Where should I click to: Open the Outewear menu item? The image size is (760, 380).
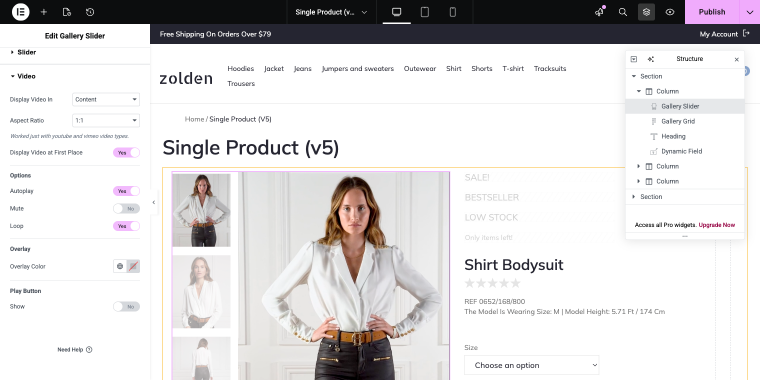coord(420,68)
